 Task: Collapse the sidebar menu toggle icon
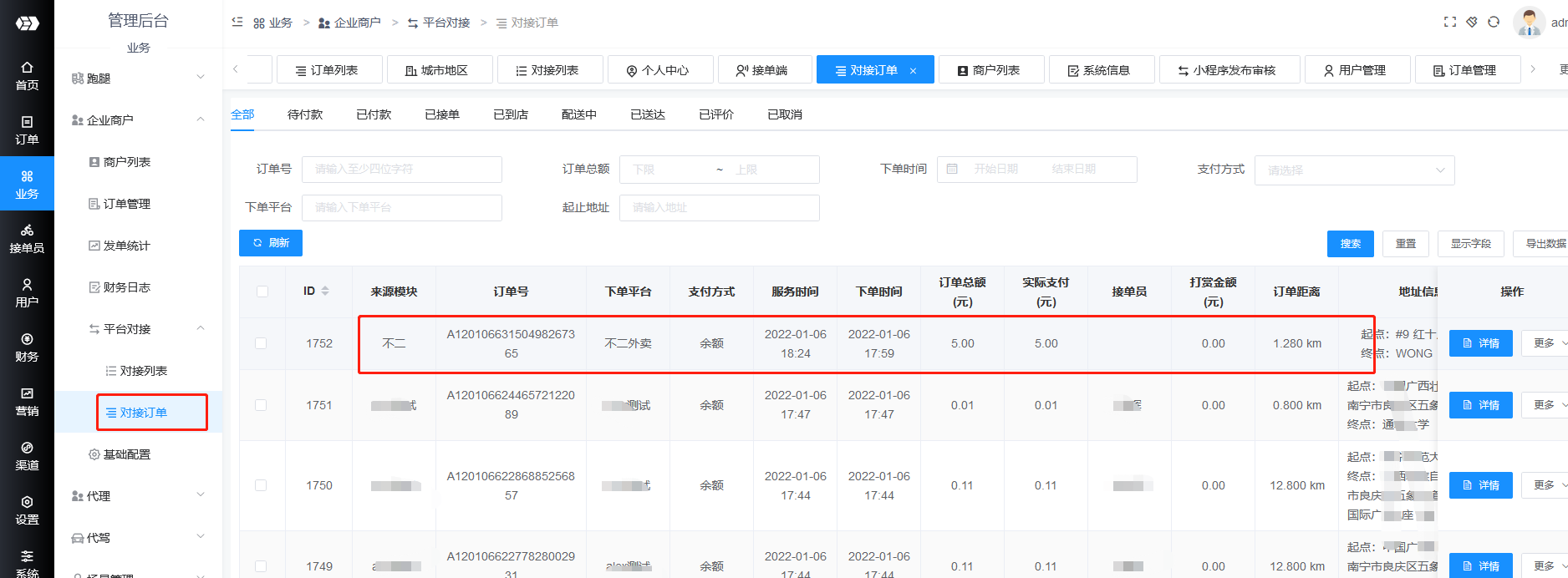pos(237,23)
